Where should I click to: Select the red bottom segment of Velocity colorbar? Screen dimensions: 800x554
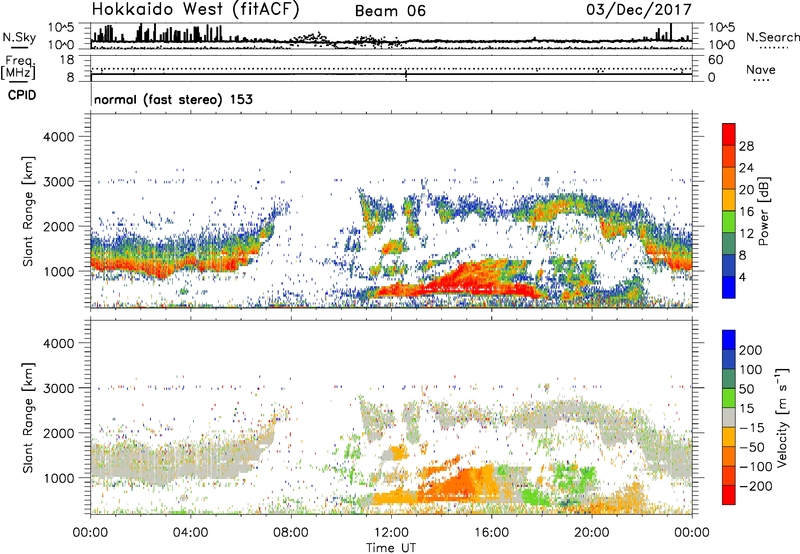pos(729,495)
